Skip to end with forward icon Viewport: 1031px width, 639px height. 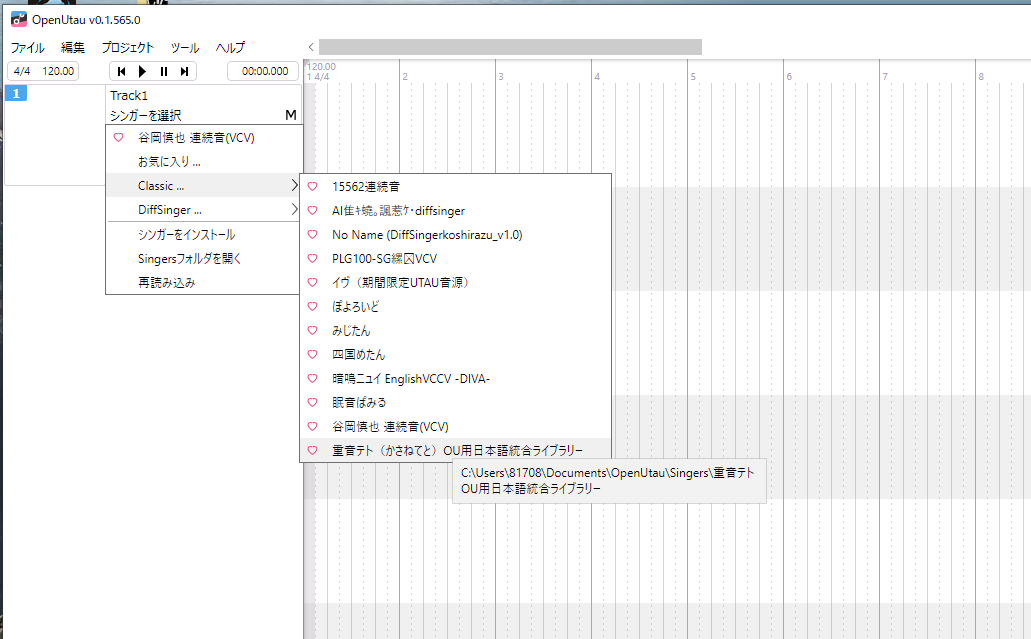[184, 71]
